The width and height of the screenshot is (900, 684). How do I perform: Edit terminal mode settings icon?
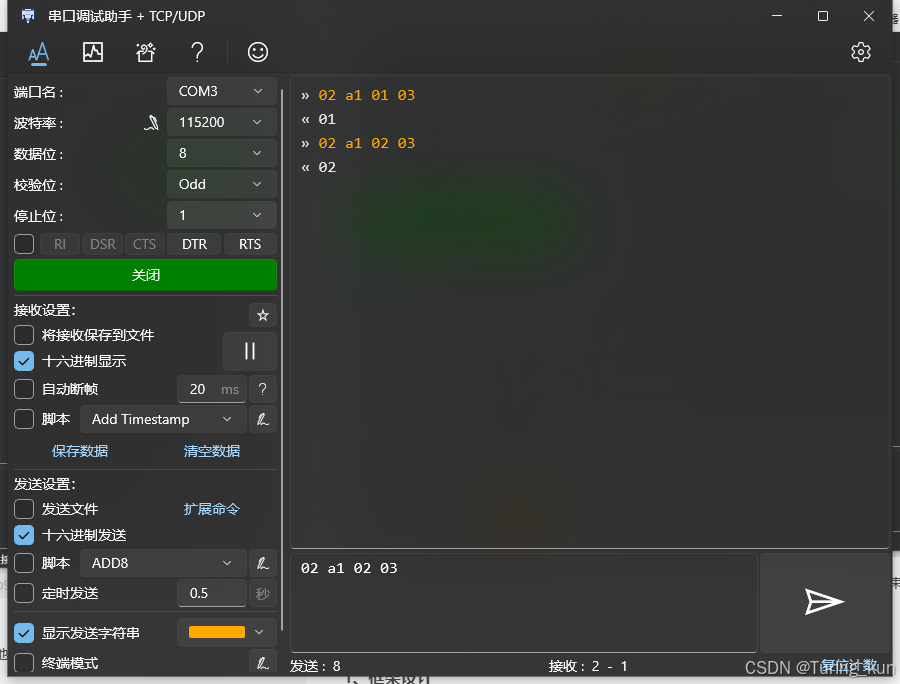262,663
